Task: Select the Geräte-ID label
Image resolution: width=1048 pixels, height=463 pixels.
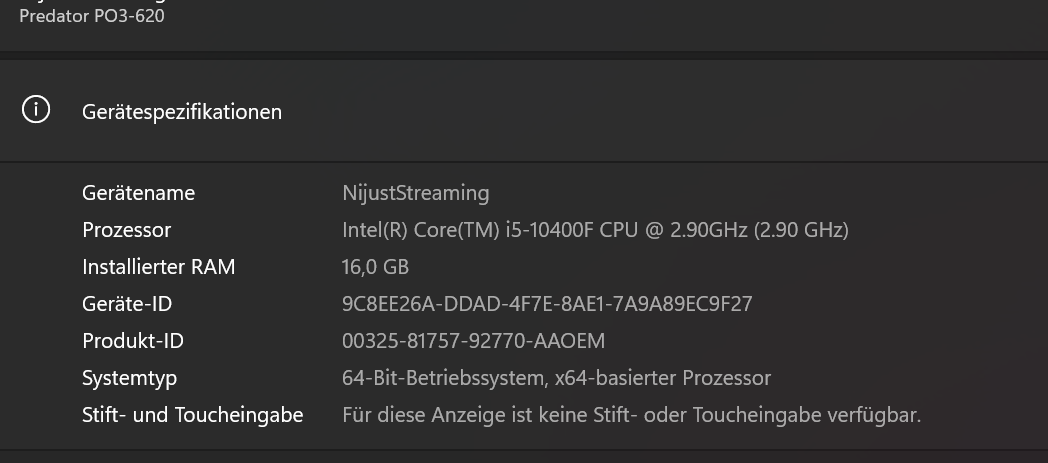Action: tap(127, 304)
